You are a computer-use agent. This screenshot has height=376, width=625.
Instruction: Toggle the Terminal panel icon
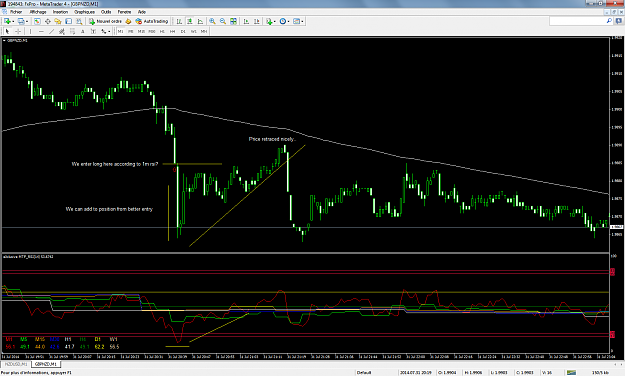point(69,21)
